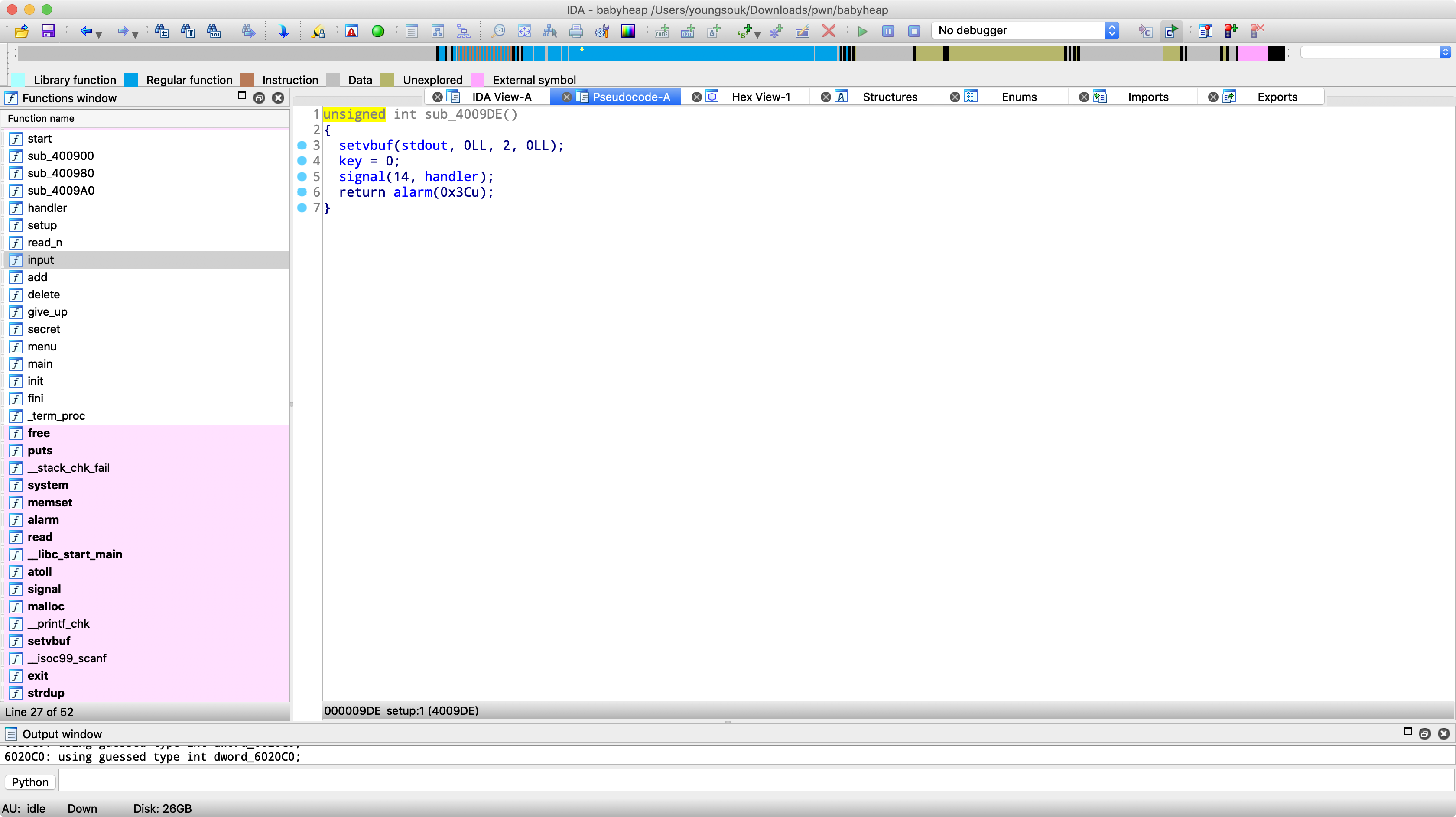Click the Python language button
1456x817 pixels.
(x=30, y=782)
